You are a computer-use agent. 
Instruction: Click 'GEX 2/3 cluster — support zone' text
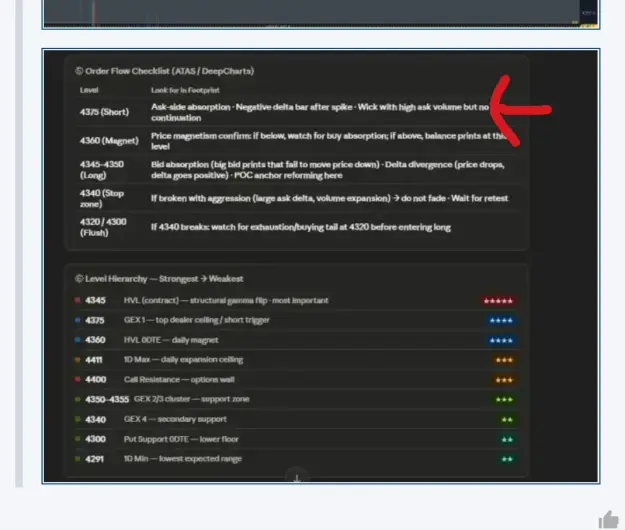[191, 399]
